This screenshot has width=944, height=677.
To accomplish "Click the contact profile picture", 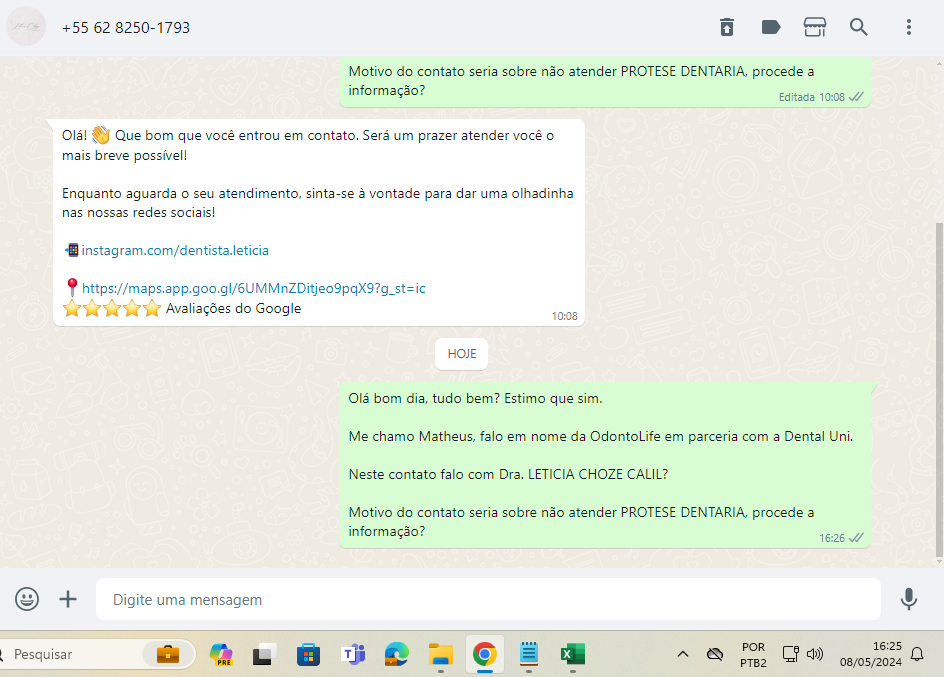I will (26, 27).
